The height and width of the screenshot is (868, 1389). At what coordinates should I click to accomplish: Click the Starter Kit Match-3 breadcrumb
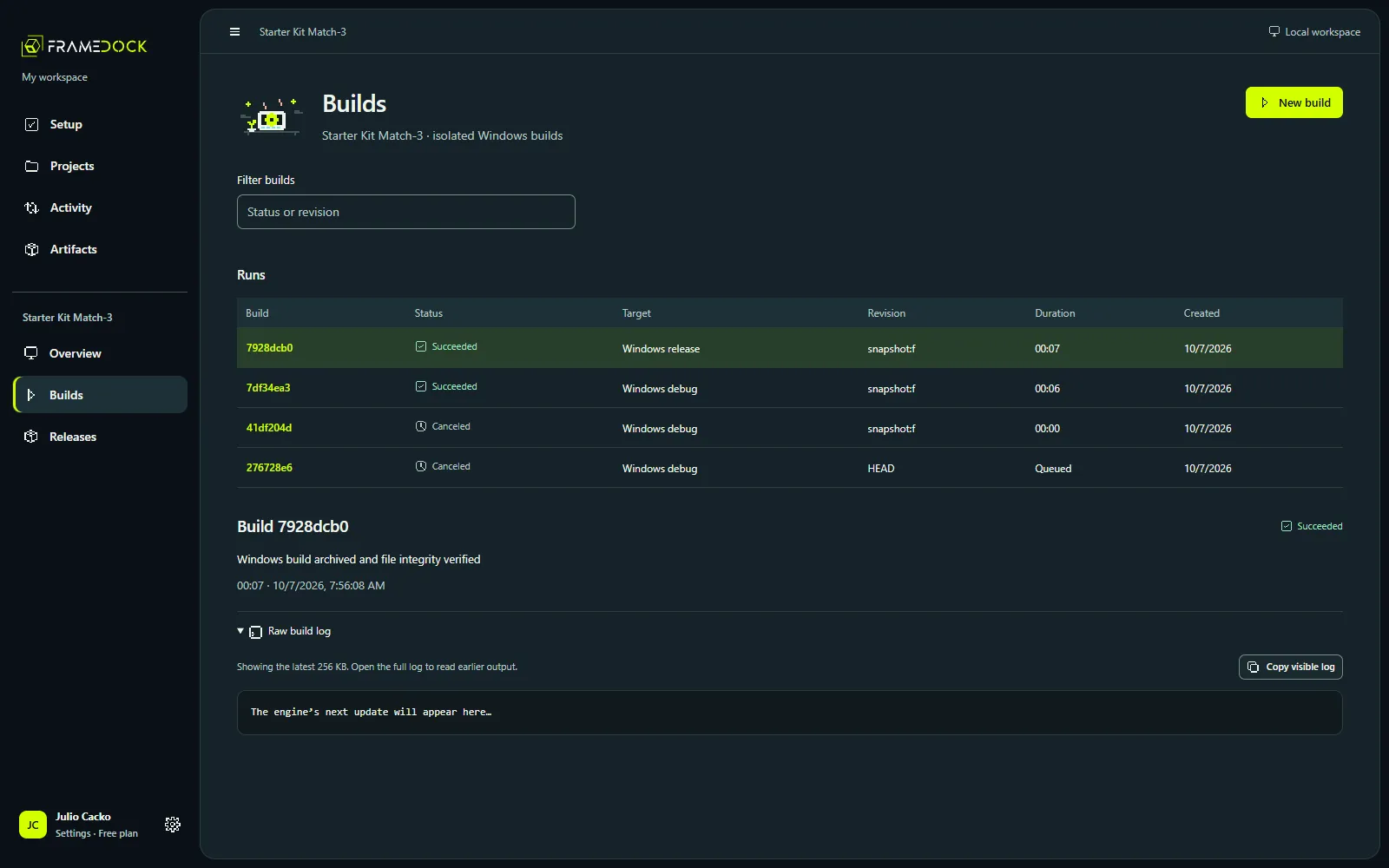(303, 32)
